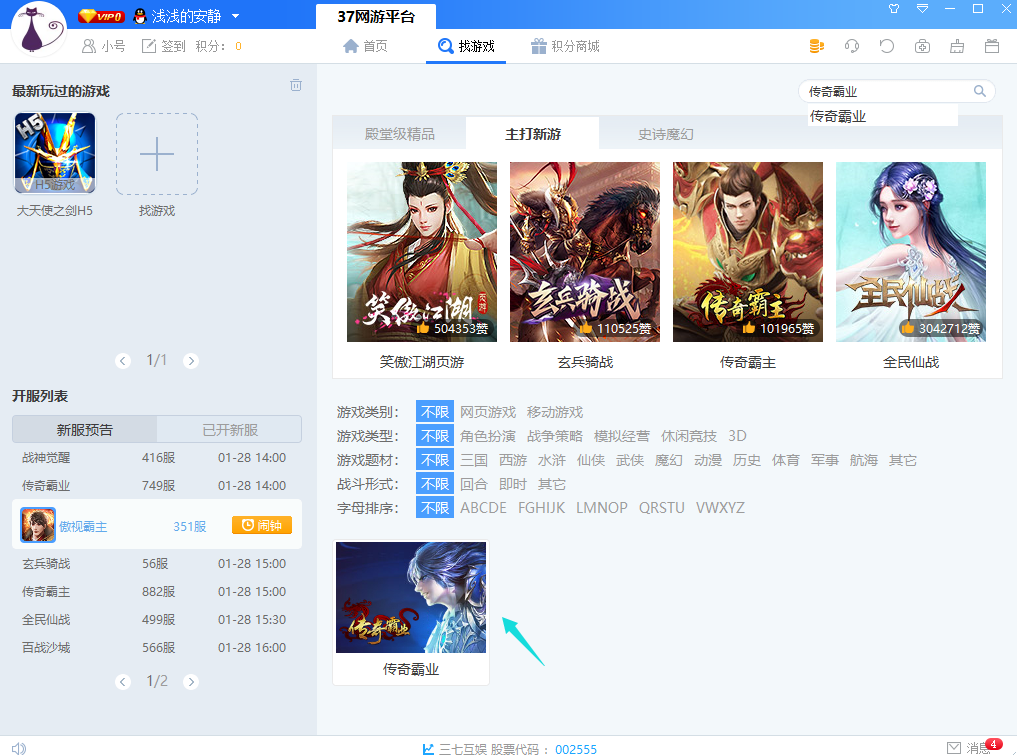Switch to 已开新服 tab
The height and width of the screenshot is (755, 1017).
[x=229, y=430]
